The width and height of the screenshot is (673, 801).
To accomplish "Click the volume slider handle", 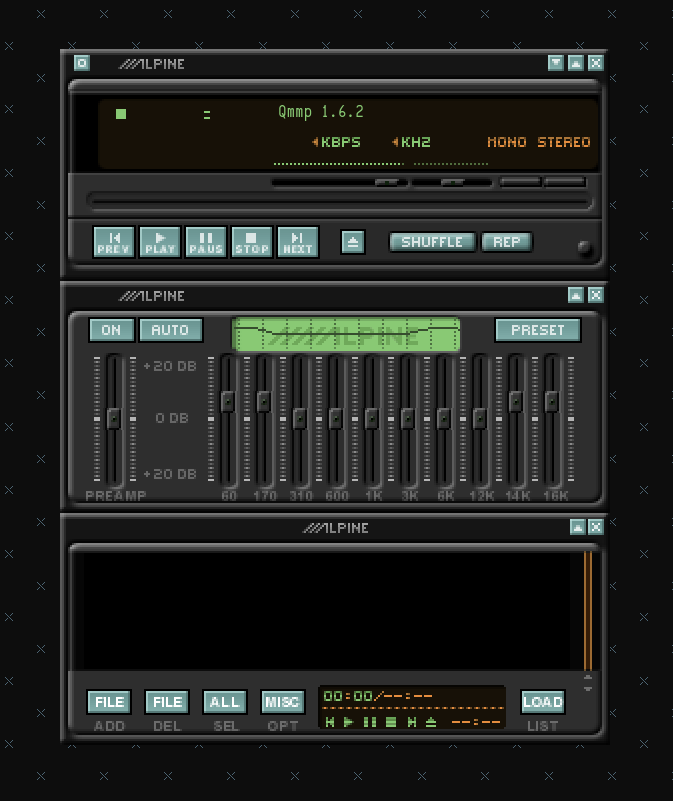I will (x=387, y=182).
